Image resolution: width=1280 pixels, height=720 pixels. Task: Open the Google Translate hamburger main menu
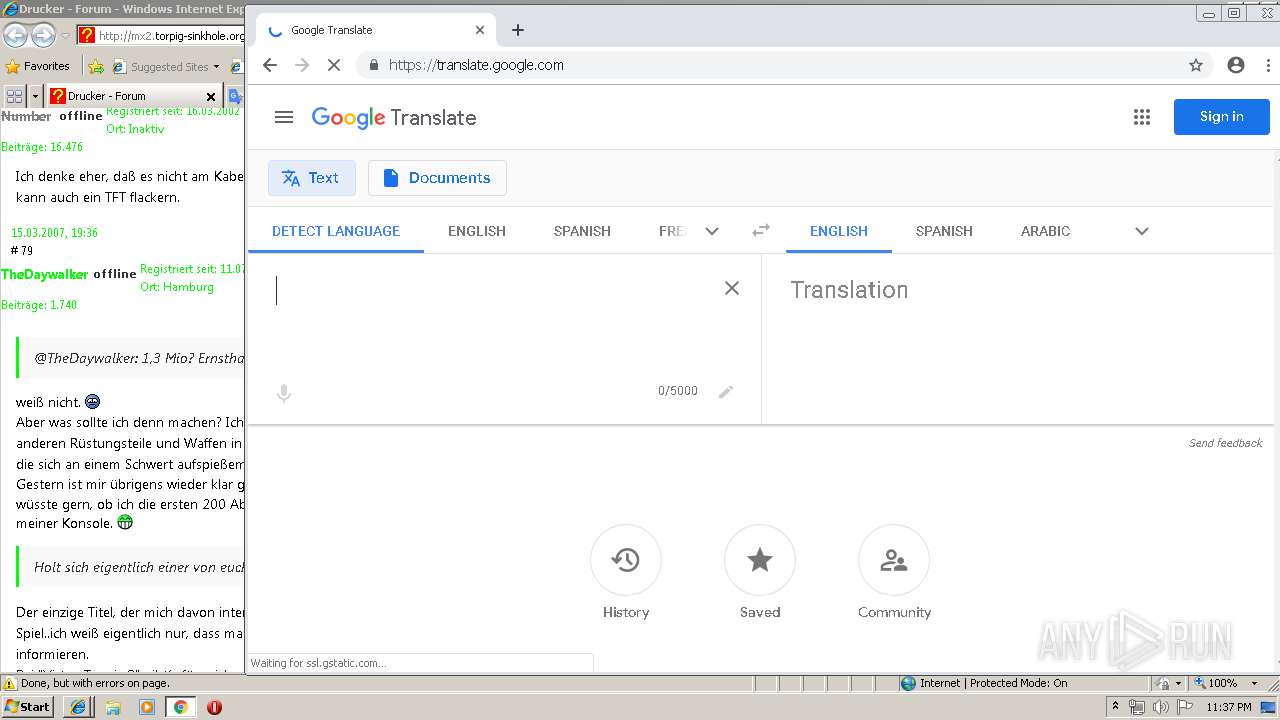coord(284,117)
